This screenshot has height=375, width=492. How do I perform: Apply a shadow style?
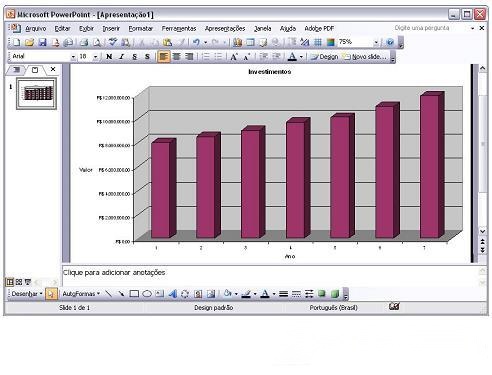322,294
